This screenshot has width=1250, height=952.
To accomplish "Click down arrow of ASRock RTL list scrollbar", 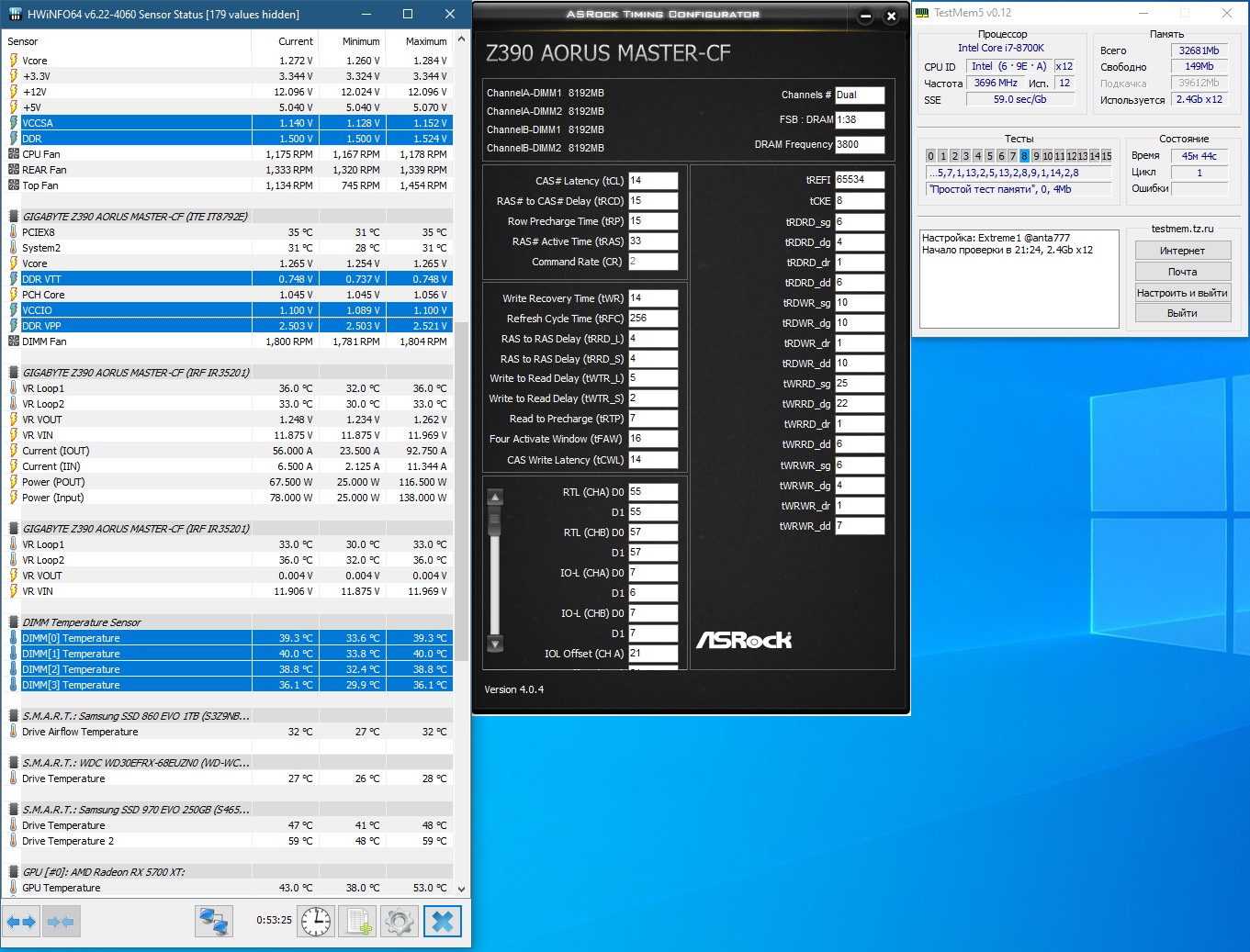I will 495,644.
